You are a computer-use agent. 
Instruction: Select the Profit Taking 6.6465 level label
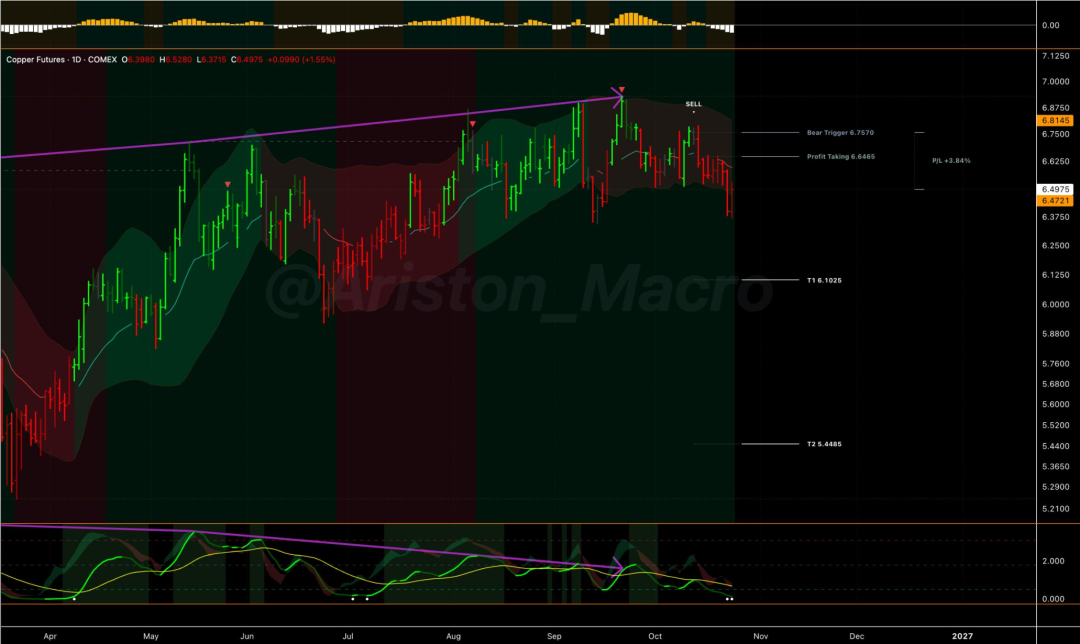(x=841, y=156)
